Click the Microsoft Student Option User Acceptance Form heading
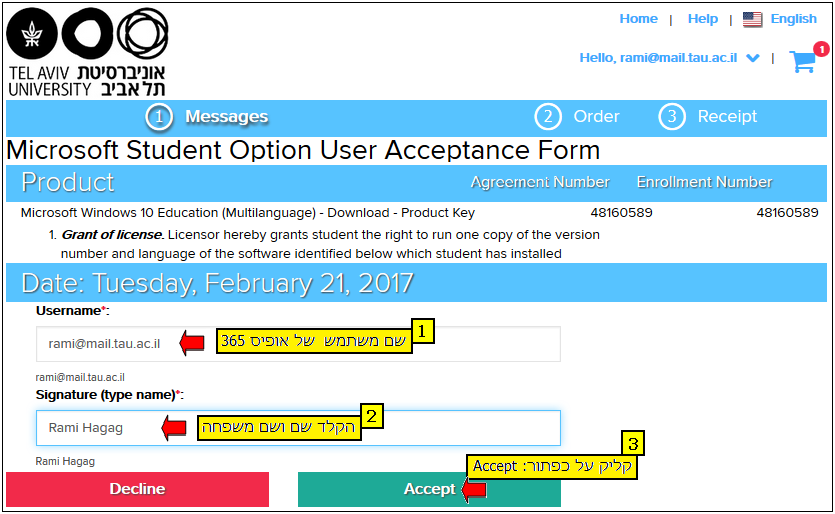The height and width of the screenshot is (514, 835). click(303, 150)
